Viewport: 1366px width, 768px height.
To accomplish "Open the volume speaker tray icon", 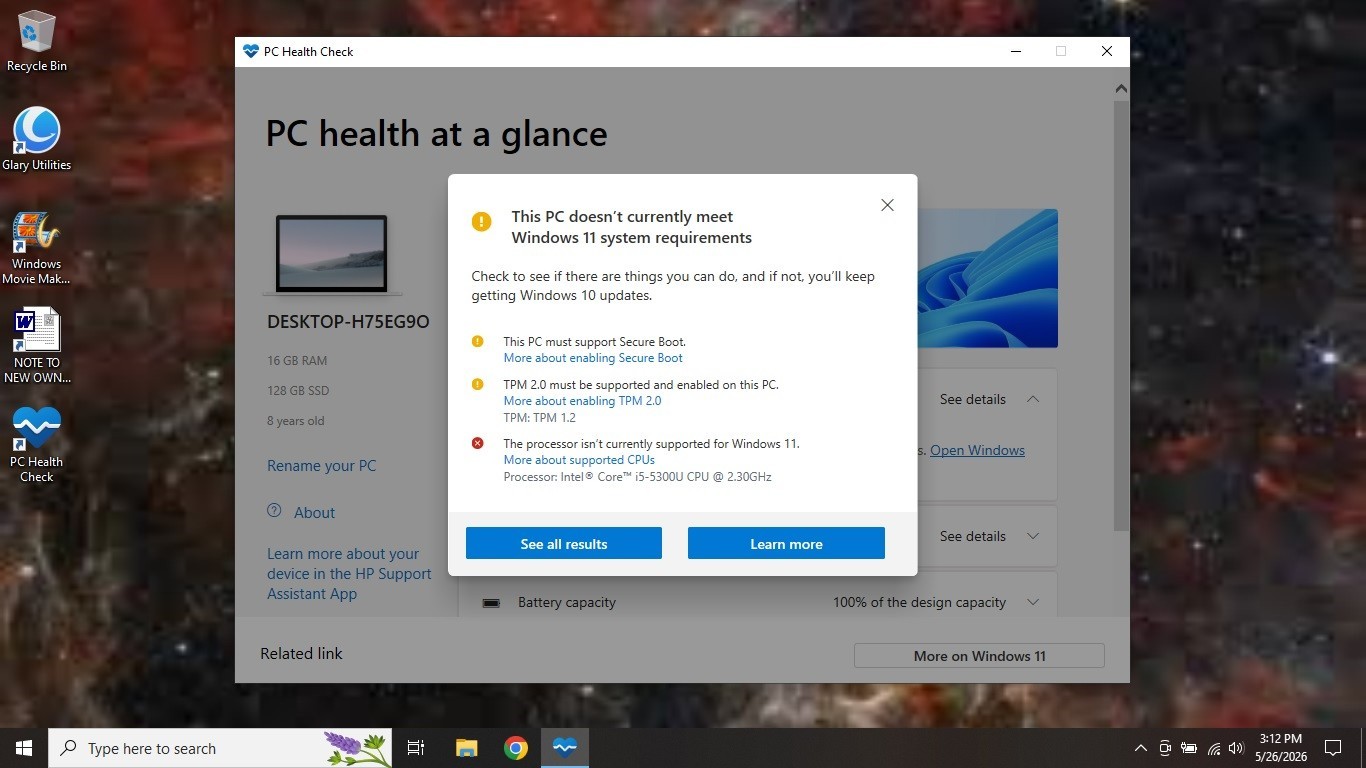I will 1236,748.
